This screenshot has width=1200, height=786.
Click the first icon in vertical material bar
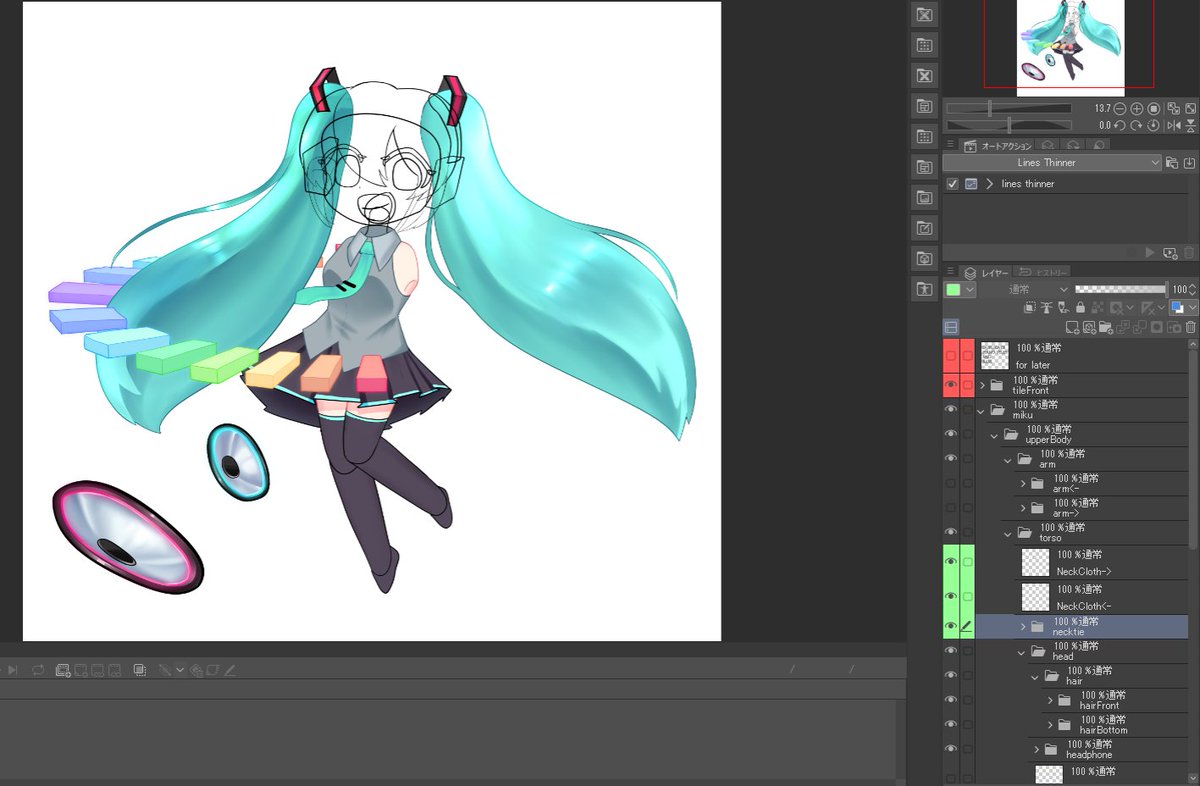(924, 15)
